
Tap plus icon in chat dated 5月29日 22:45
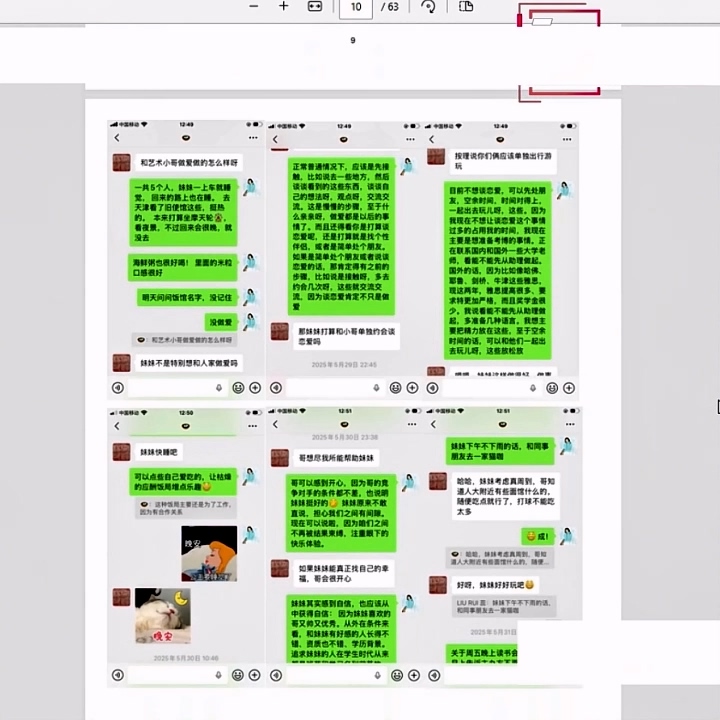coord(412,388)
